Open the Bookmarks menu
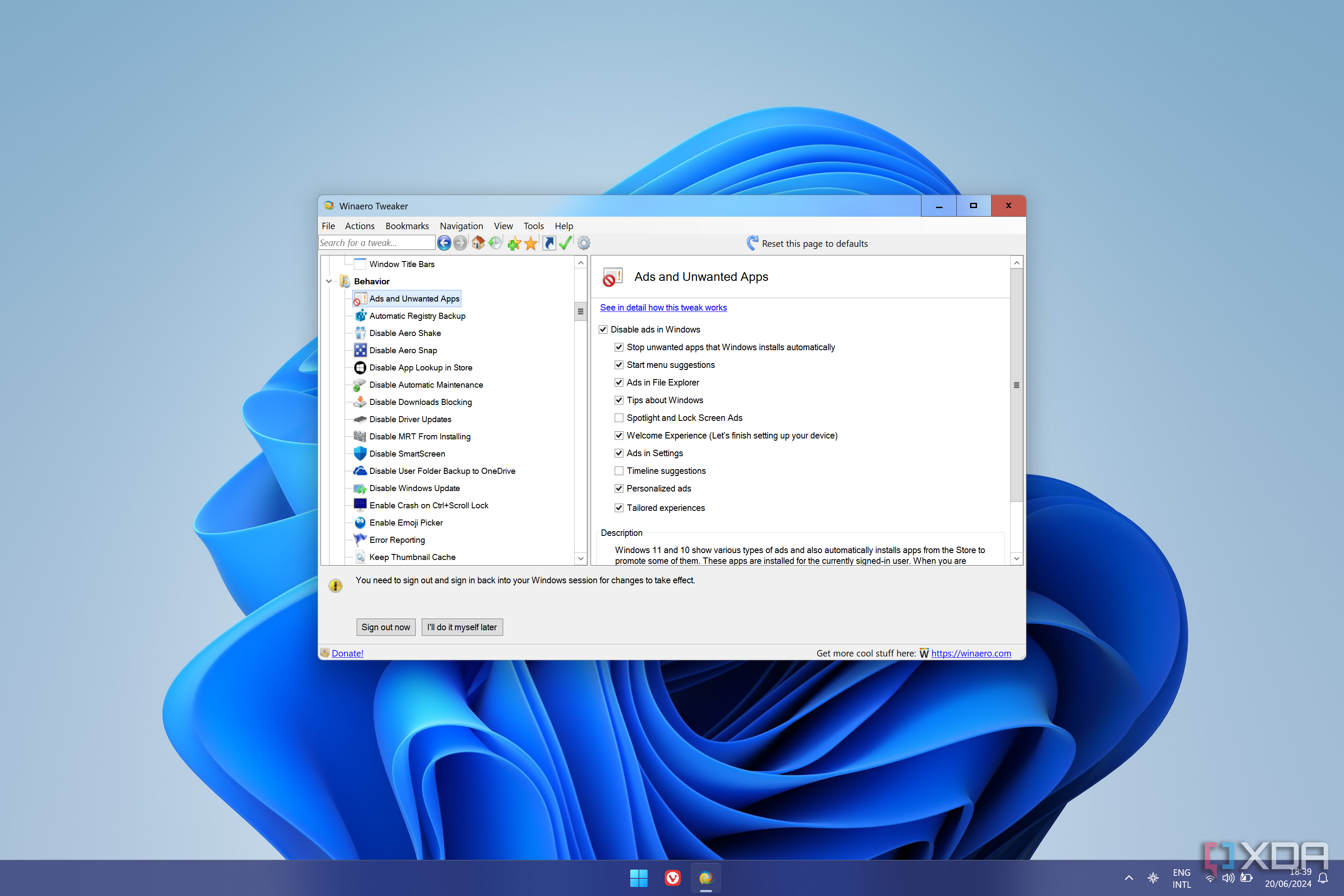This screenshot has width=1344, height=896. [x=406, y=226]
